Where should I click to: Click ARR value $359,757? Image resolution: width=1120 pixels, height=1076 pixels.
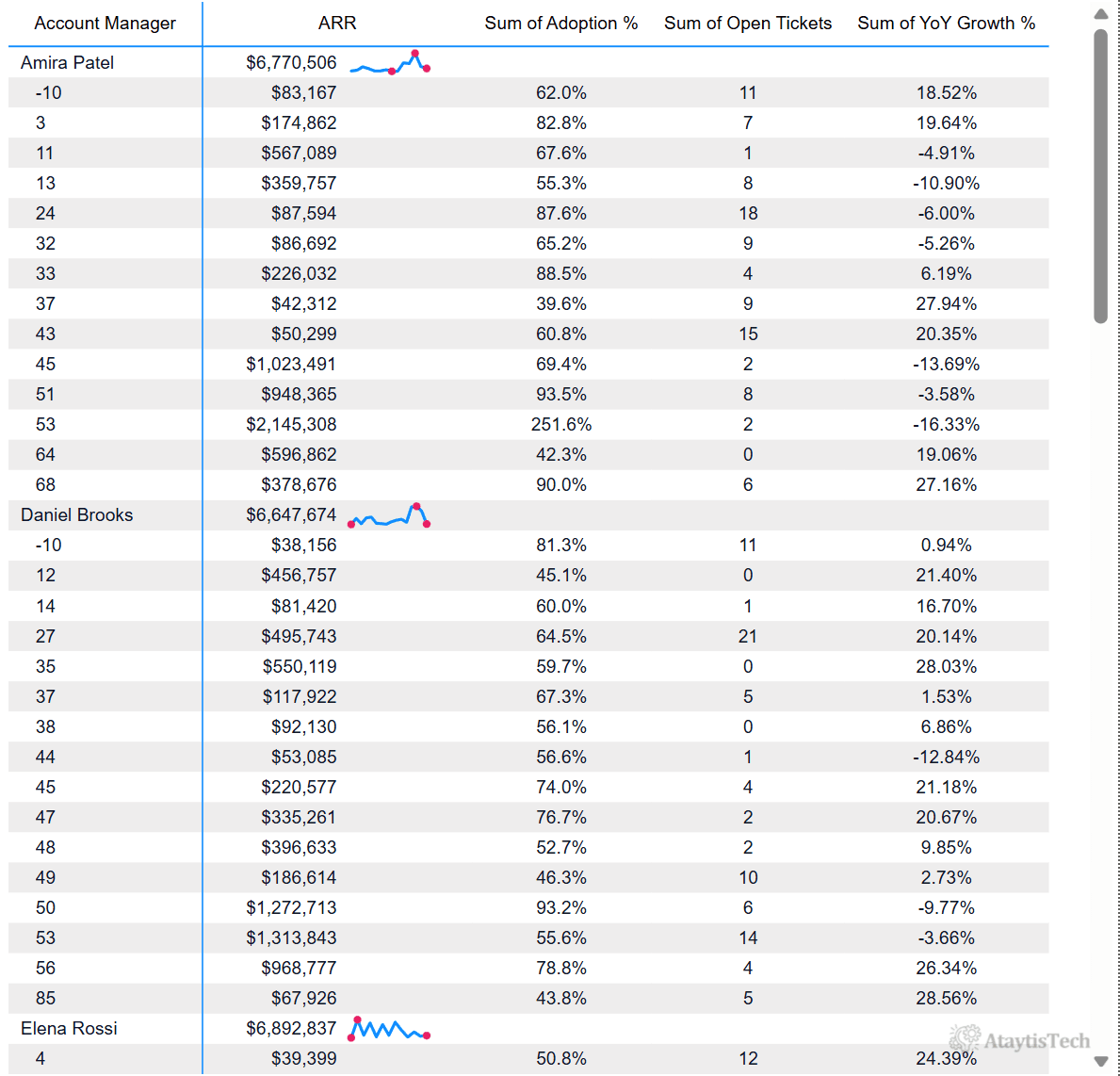(x=299, y=183)
